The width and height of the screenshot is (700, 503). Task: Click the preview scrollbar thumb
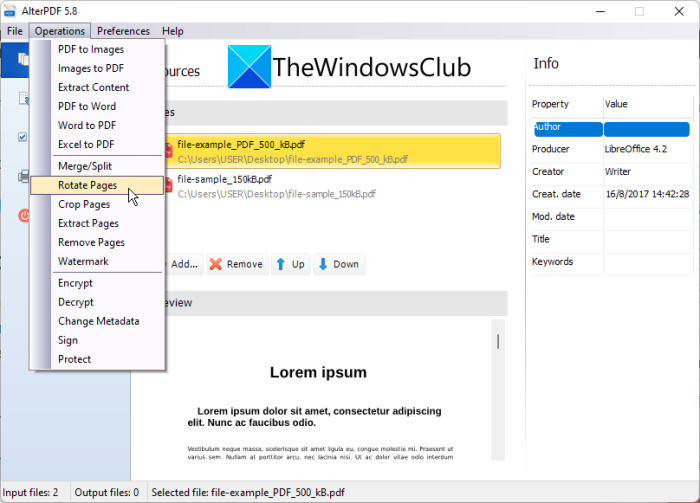tap(498, 341)
